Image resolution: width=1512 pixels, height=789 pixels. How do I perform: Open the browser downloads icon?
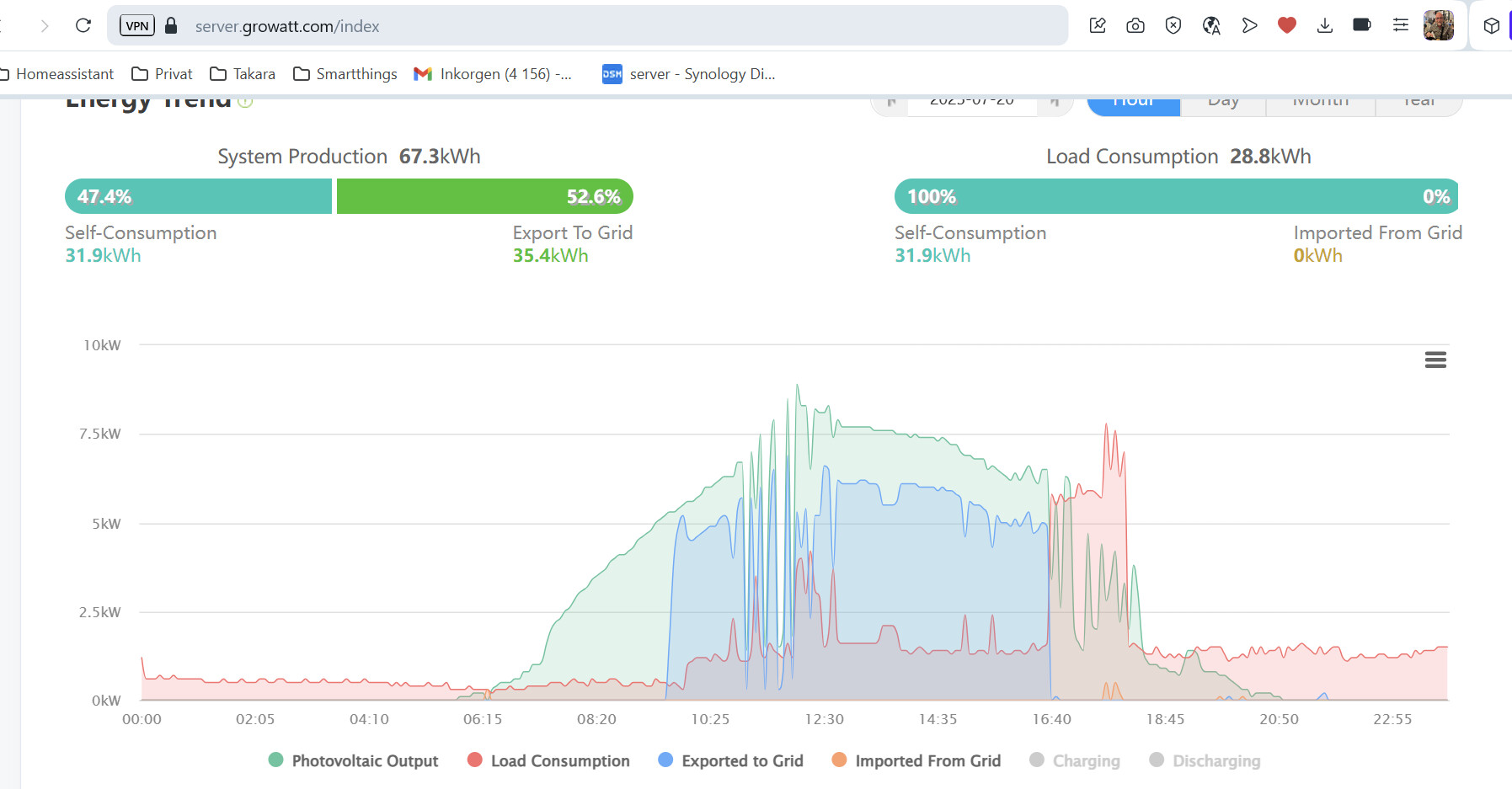1325,26
